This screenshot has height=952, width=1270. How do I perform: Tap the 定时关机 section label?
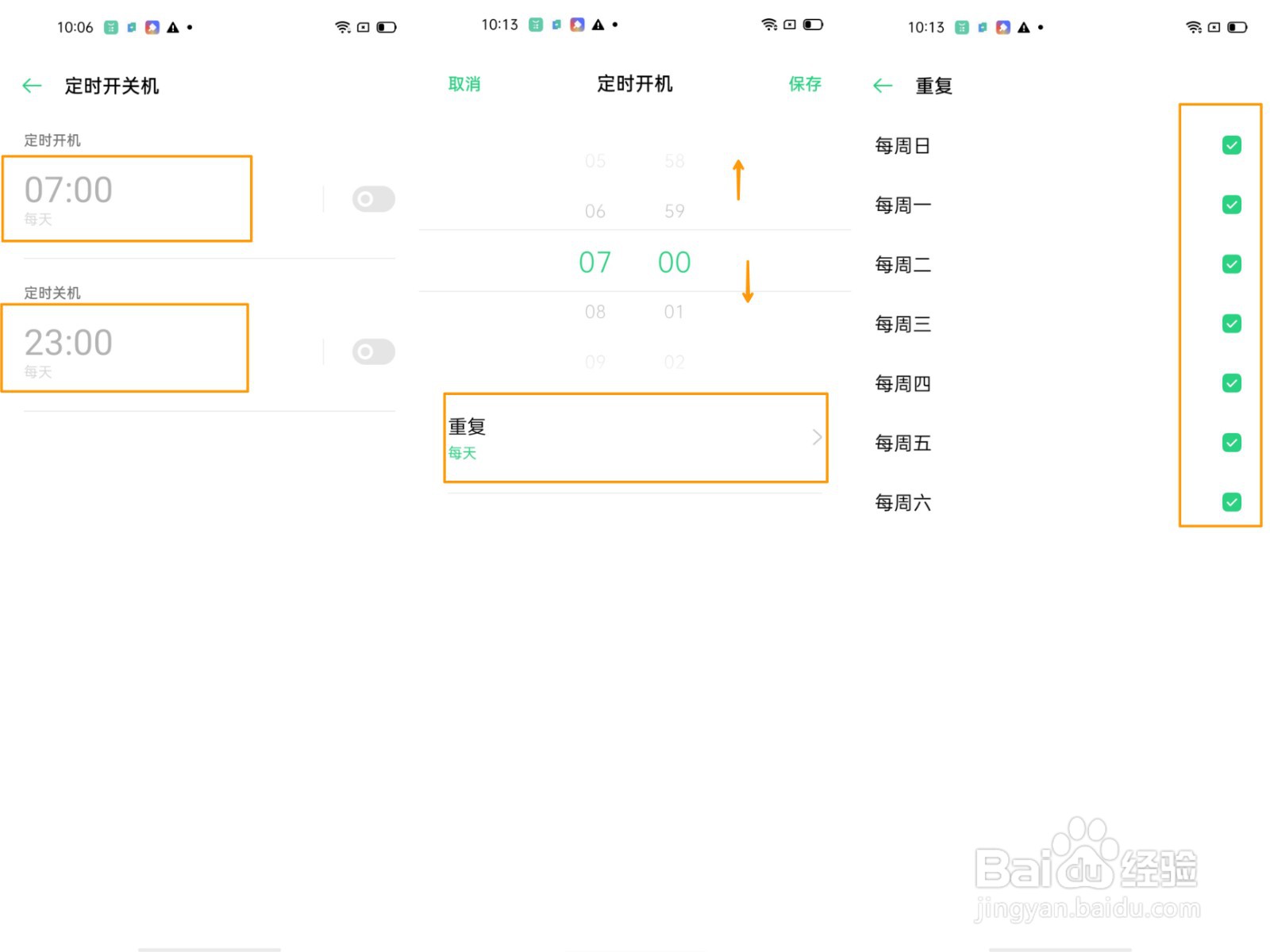tap(52, 293)
